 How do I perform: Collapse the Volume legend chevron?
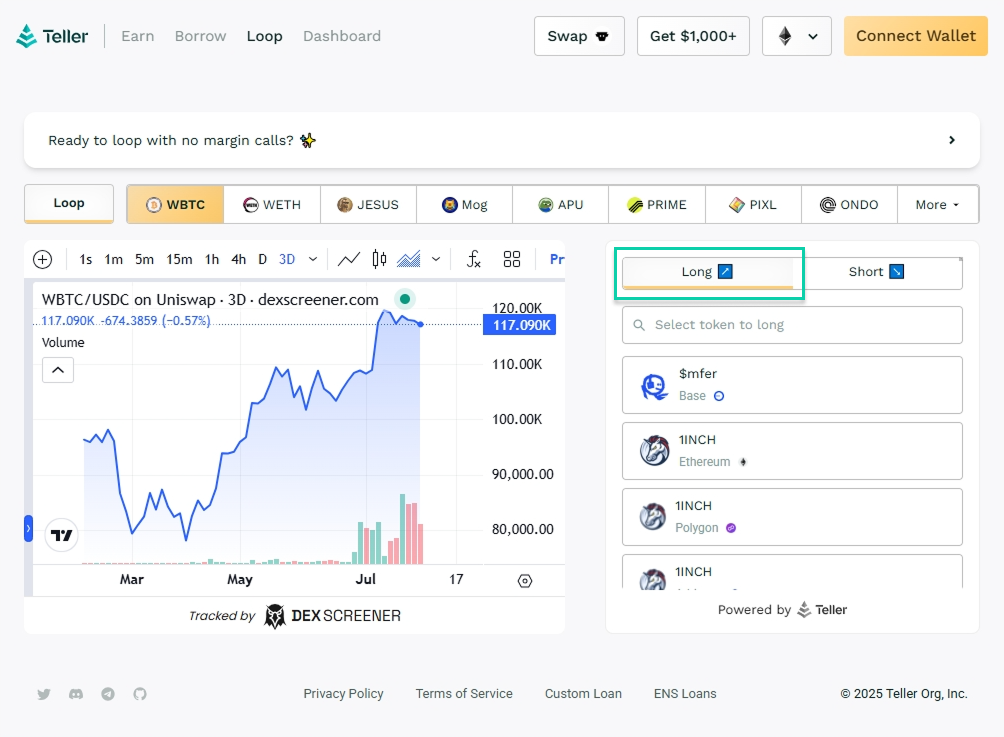(58, 370)
